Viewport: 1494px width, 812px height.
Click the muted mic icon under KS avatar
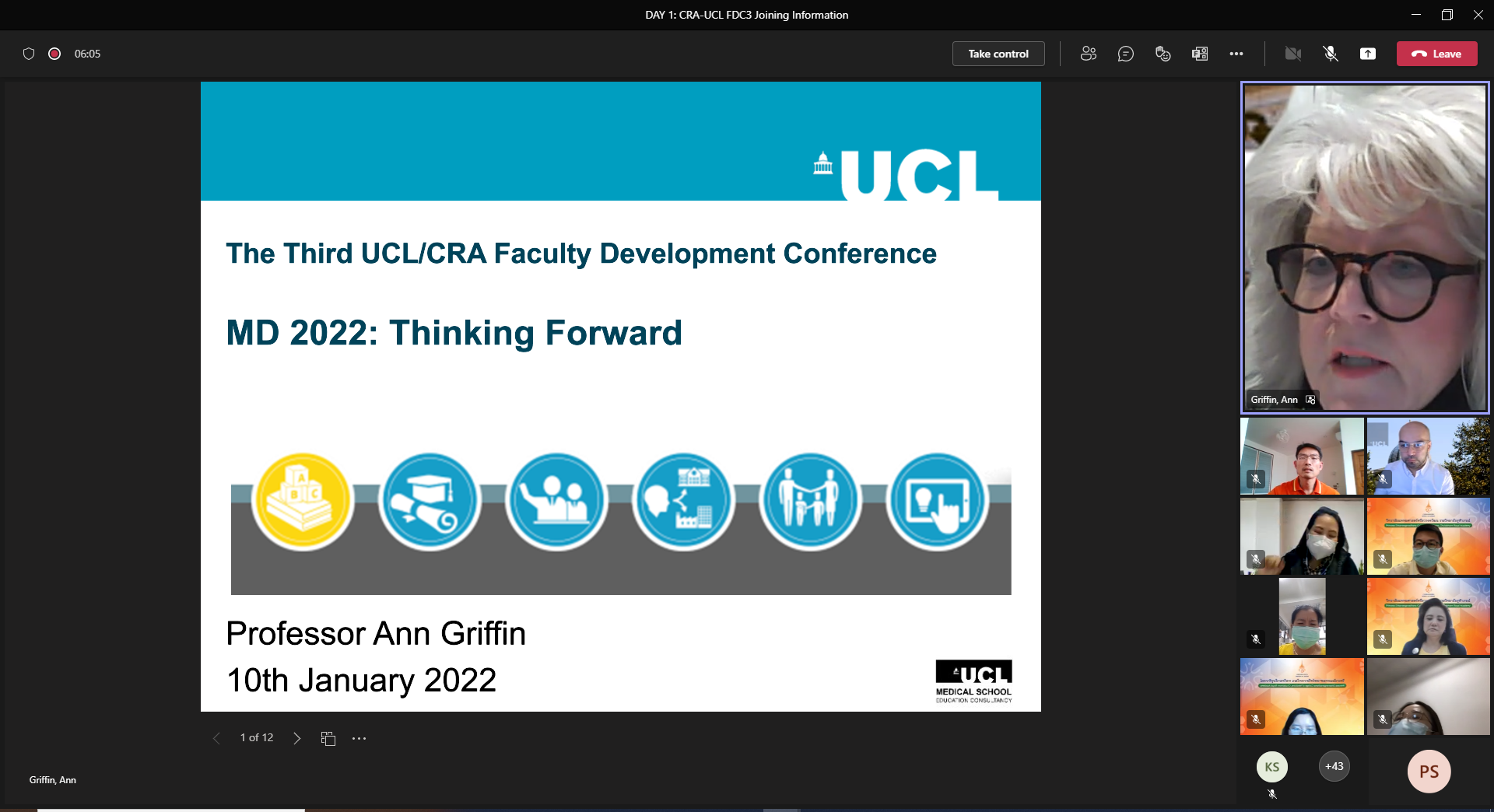click(x=1272, y=794)
